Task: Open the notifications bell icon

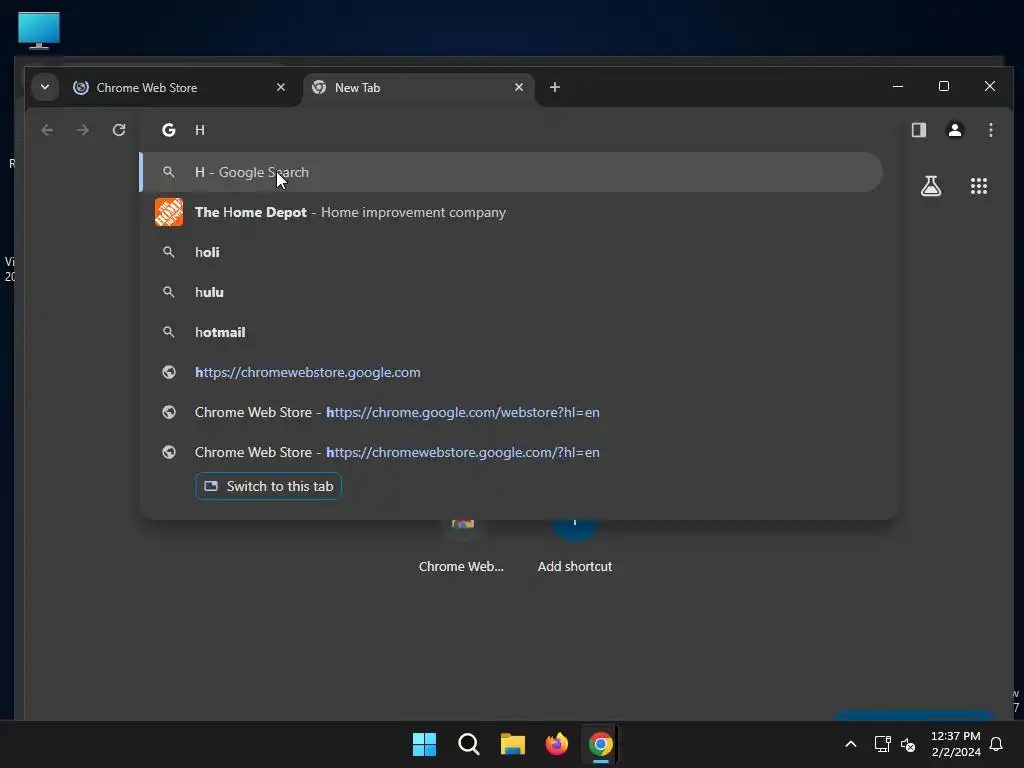Action: pyautogui.click(x=996, y=744)
